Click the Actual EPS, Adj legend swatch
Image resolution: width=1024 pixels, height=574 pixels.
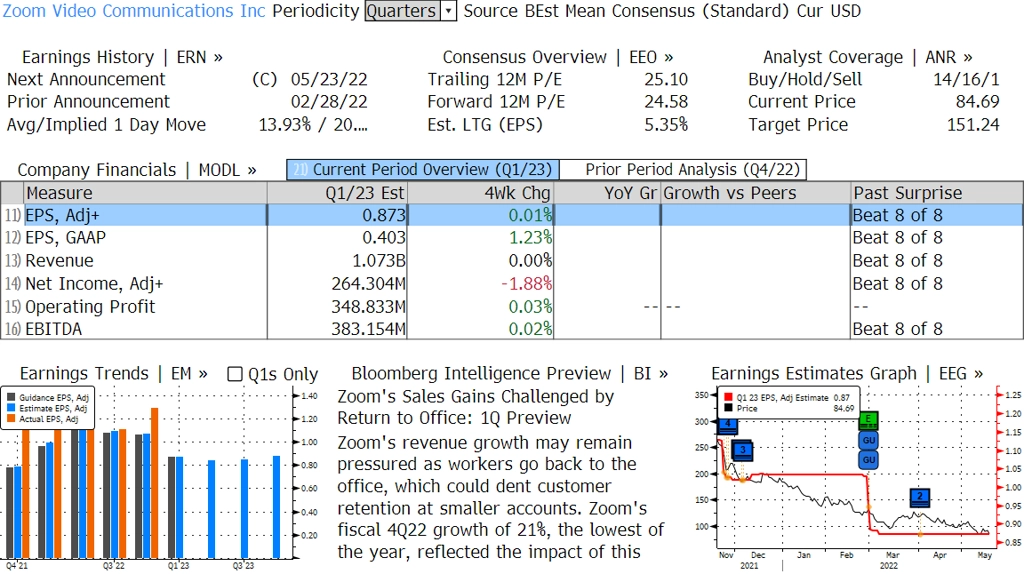pos(11,419)
